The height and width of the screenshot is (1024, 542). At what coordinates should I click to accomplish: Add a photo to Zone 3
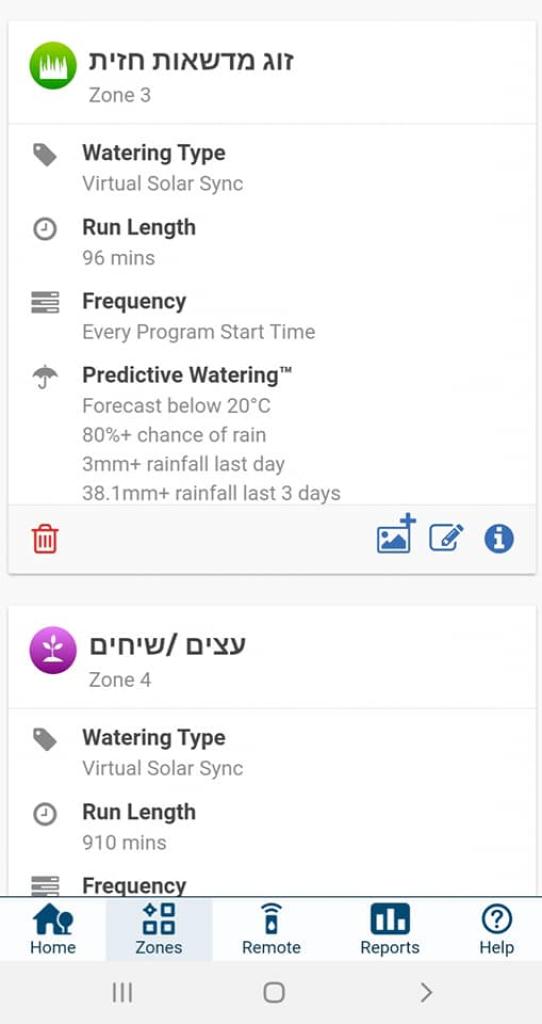[x=396, y=534]
